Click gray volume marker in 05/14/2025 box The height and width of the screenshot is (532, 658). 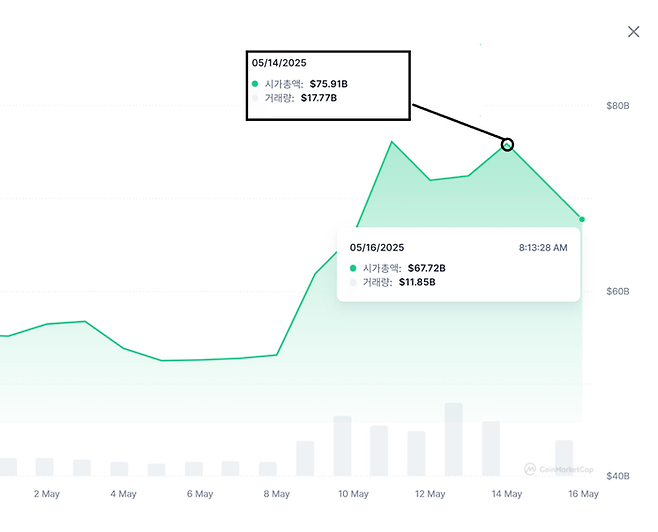pyautogui.click(x=255, y=98)
